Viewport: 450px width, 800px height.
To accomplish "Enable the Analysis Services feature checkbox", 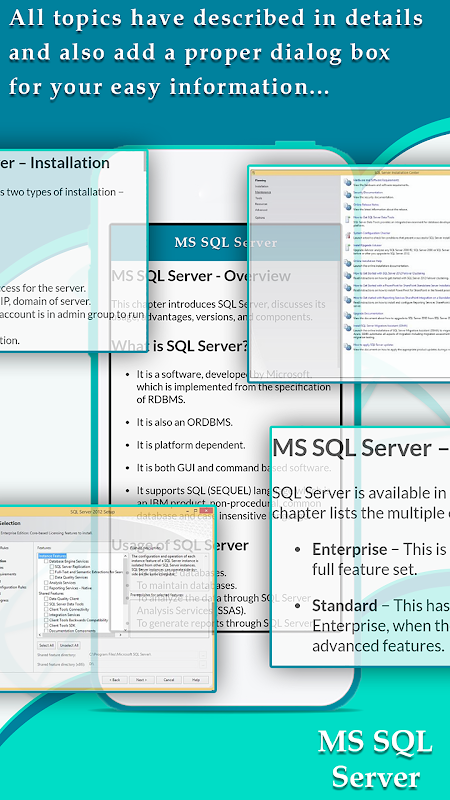I will pyautogui.click(x=46, y=583).
